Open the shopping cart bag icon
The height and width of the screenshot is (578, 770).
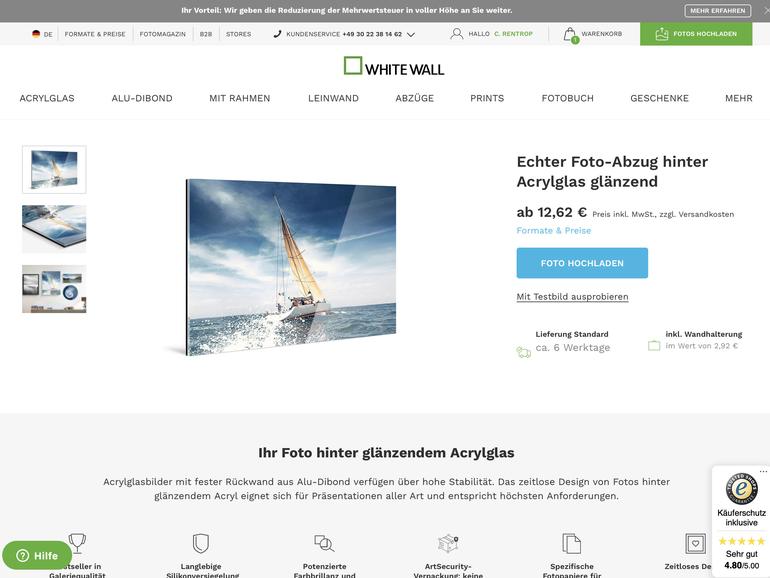coord(570,35)
